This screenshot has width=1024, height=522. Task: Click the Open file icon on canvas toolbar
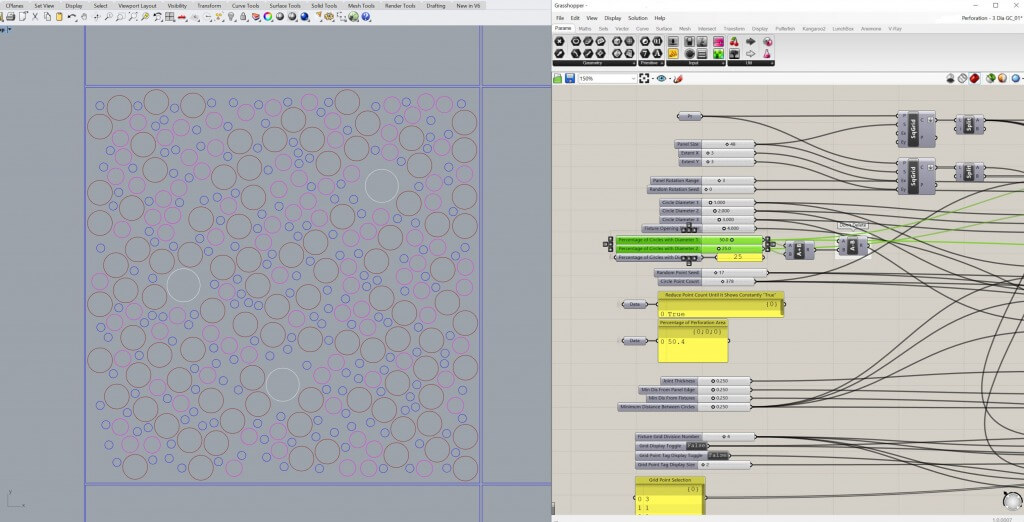click(558, 78)
